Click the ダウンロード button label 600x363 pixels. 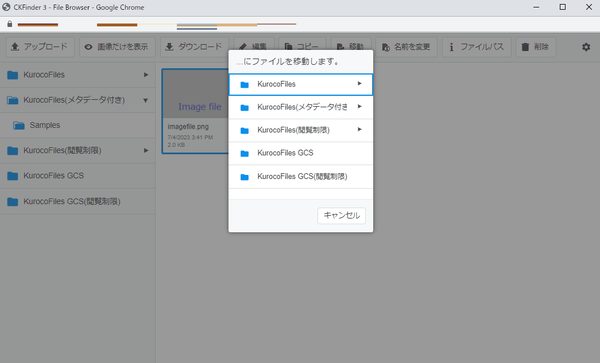pos(200,47)
